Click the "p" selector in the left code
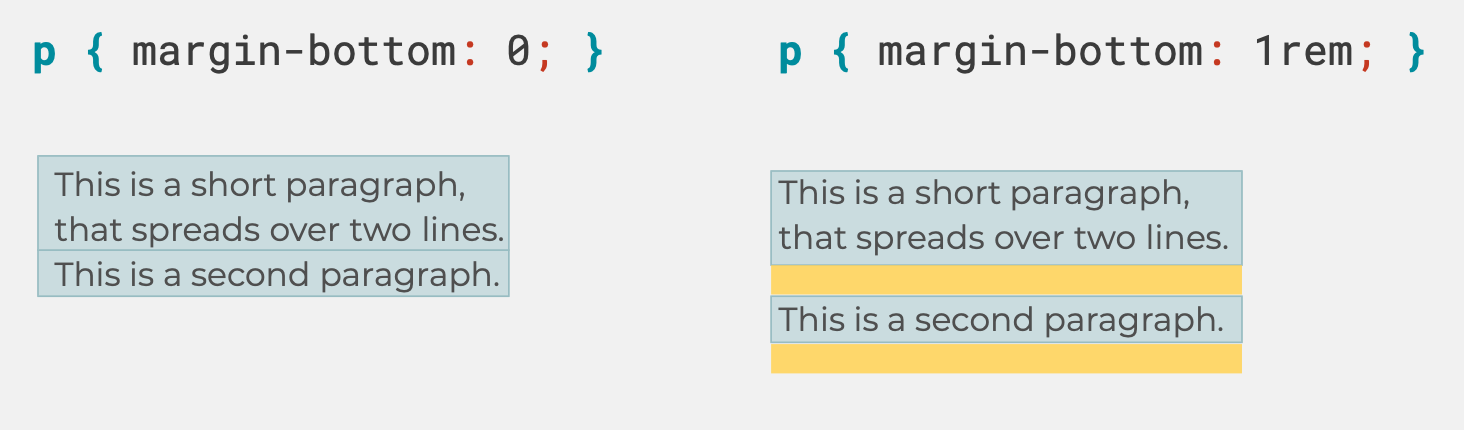 [x=44, y=54]
